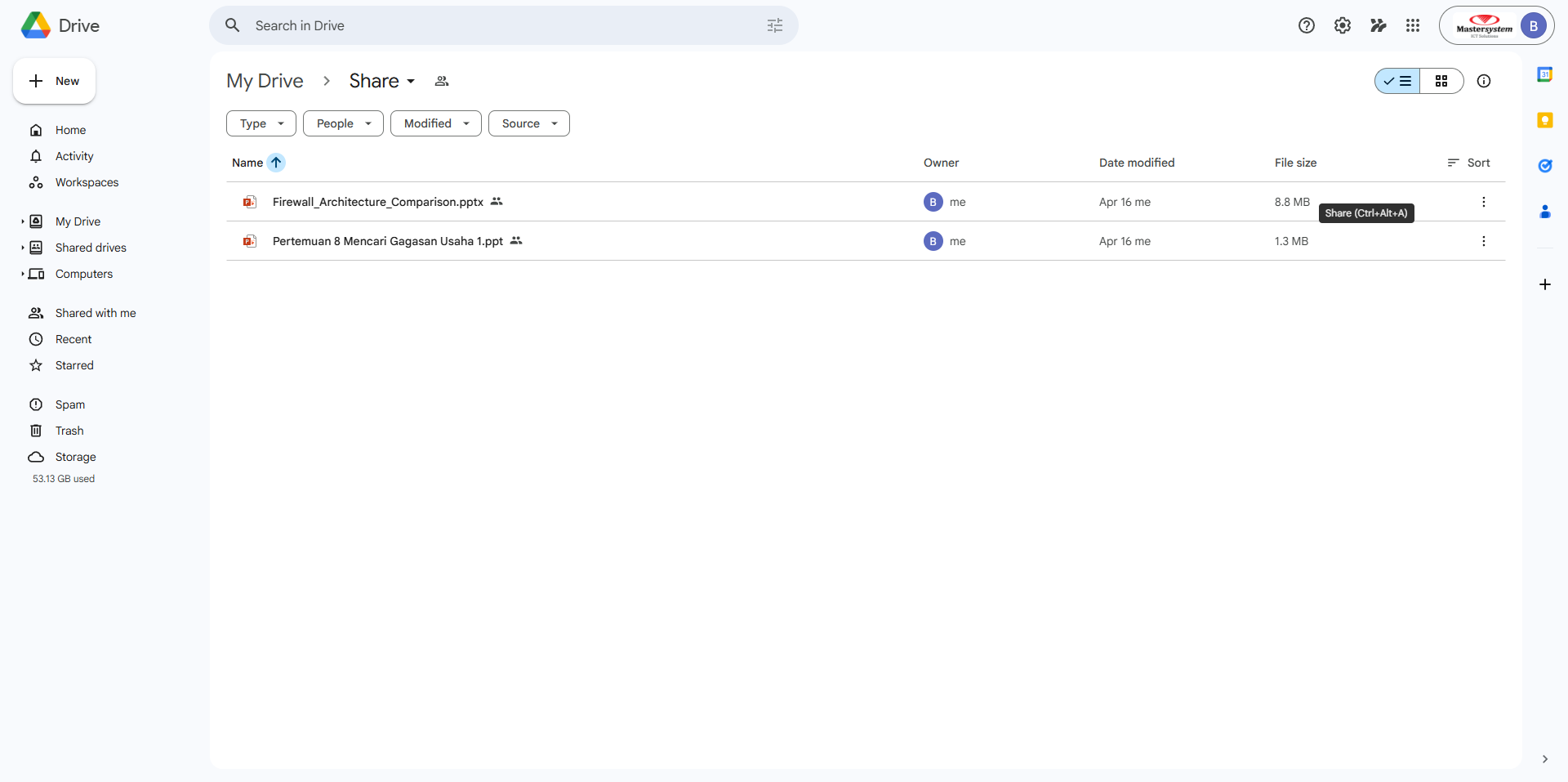Open Google Keep side panel icon

(1545, 120)
